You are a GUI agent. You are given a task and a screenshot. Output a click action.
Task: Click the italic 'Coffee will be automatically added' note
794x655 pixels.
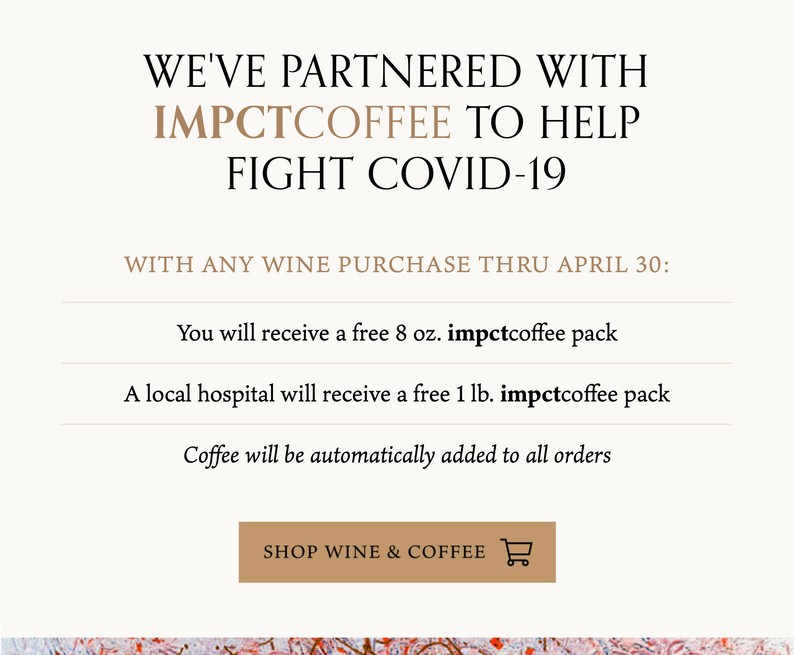point(397,456)
